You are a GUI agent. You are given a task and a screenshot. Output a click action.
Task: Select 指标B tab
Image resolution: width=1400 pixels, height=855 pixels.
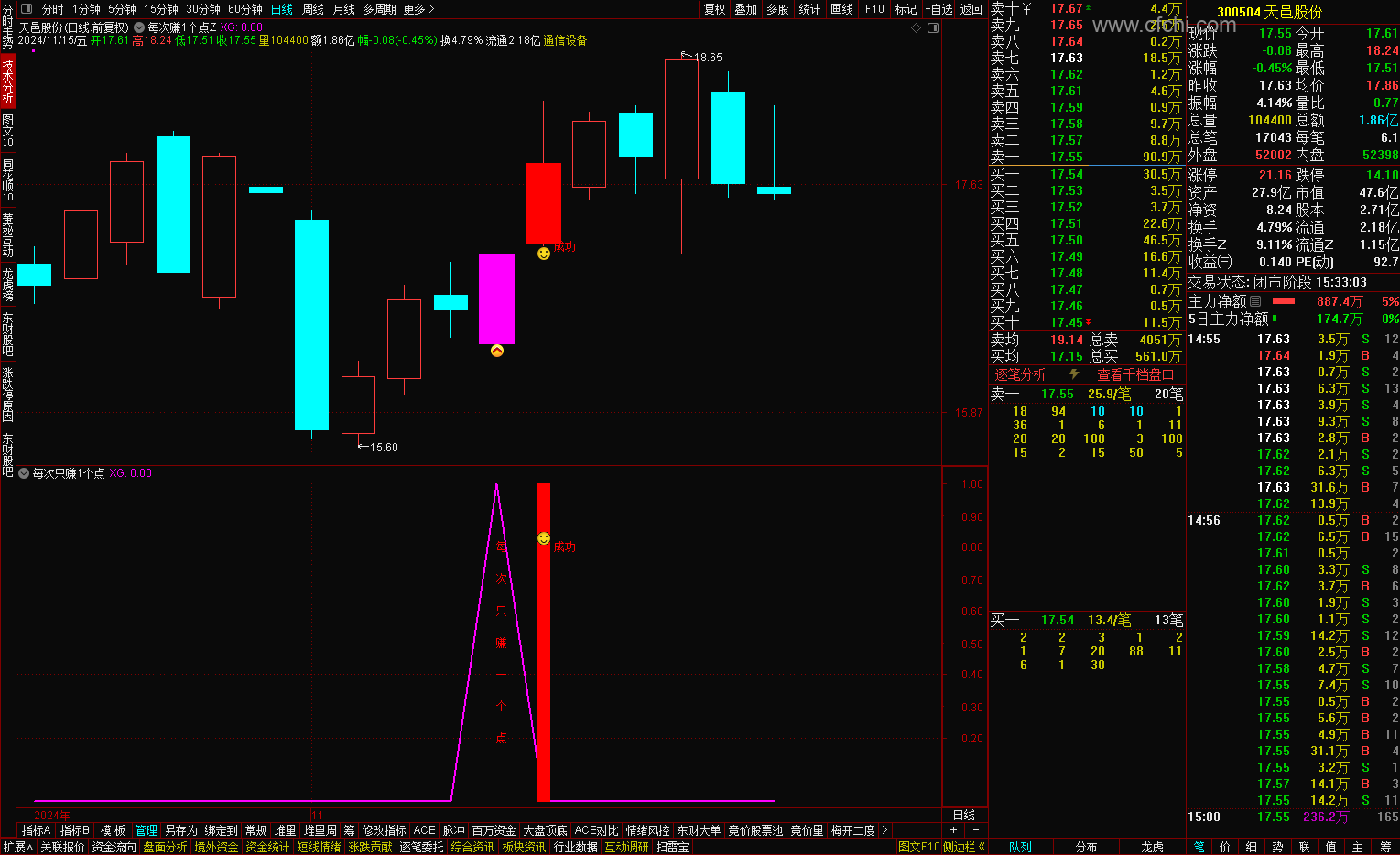click(x=75, y=830)
